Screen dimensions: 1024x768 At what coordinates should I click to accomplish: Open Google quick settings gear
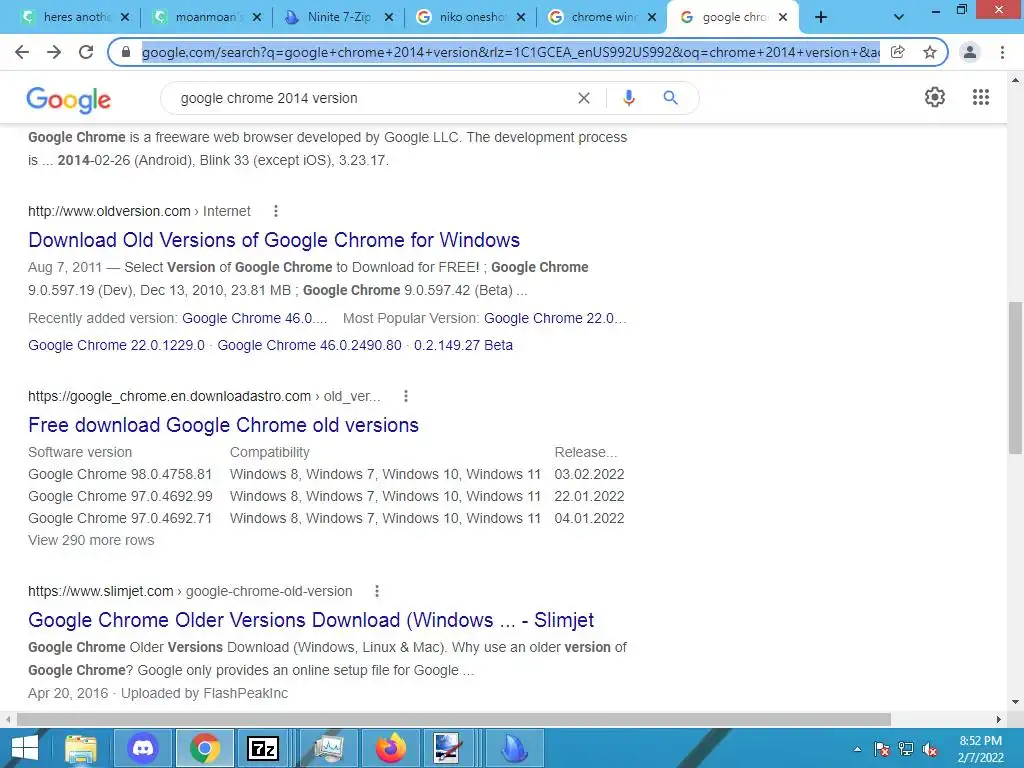[x=935, y=97]
